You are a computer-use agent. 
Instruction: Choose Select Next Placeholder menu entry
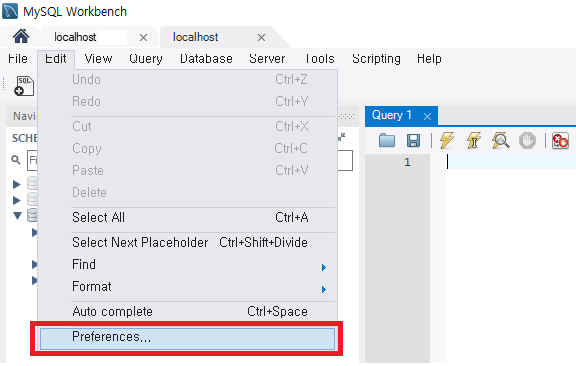pyautogui.click(x=187, y=243)
